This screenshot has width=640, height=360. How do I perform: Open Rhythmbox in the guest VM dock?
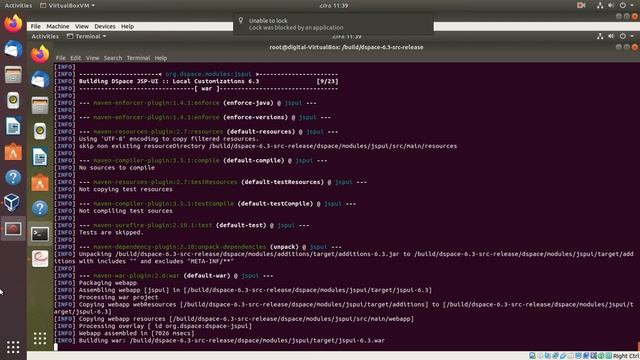point(40,131)
